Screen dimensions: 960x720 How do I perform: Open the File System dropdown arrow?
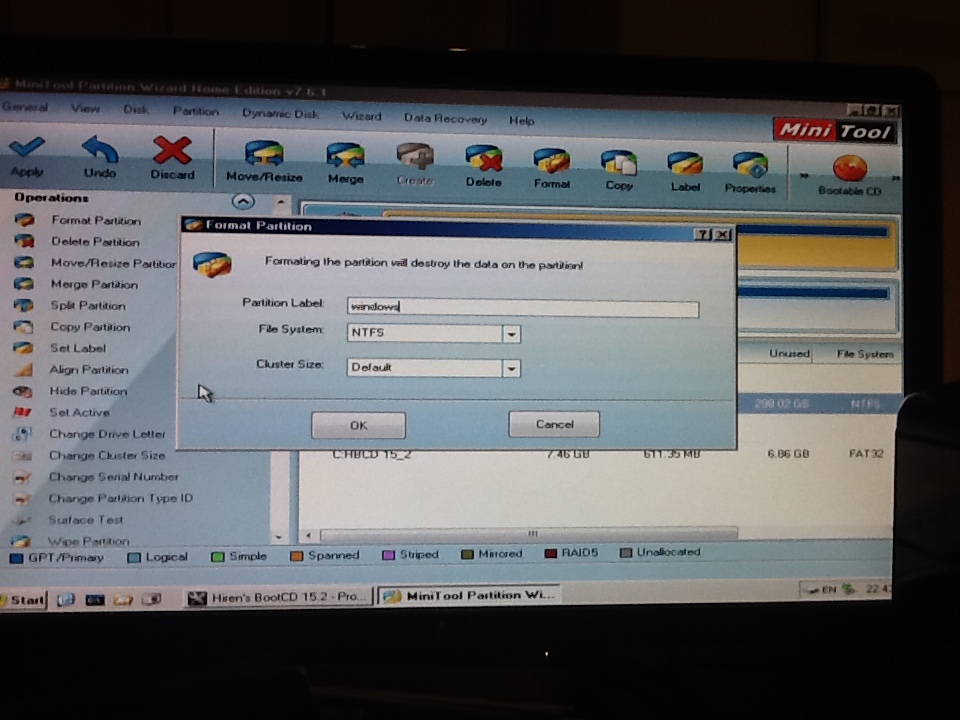click(x=511, y=334)
